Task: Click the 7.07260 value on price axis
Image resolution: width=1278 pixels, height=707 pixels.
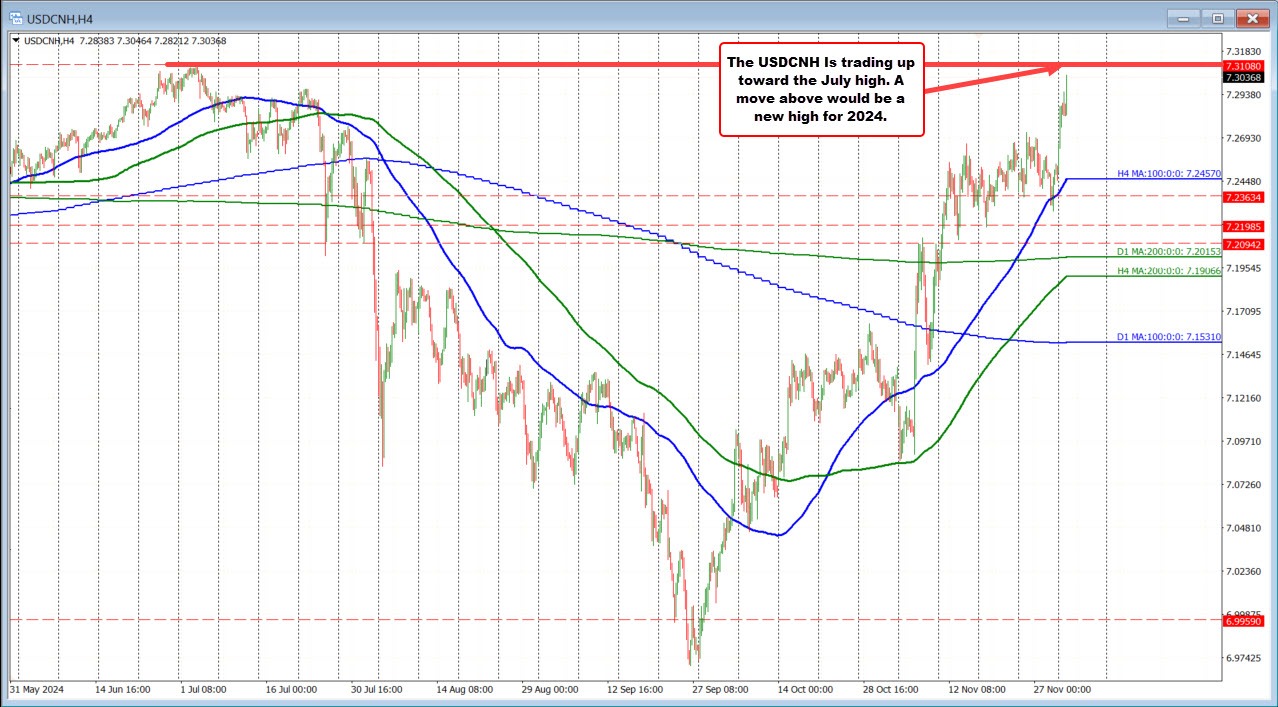Action: [1244, 485]
